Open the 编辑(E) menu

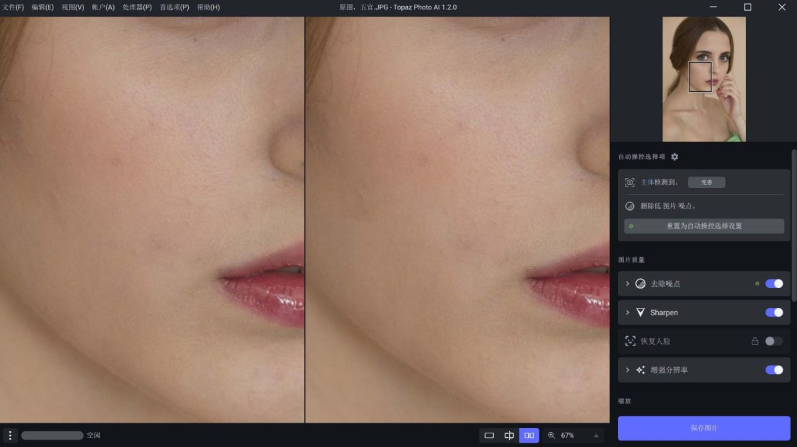point(43,7)
